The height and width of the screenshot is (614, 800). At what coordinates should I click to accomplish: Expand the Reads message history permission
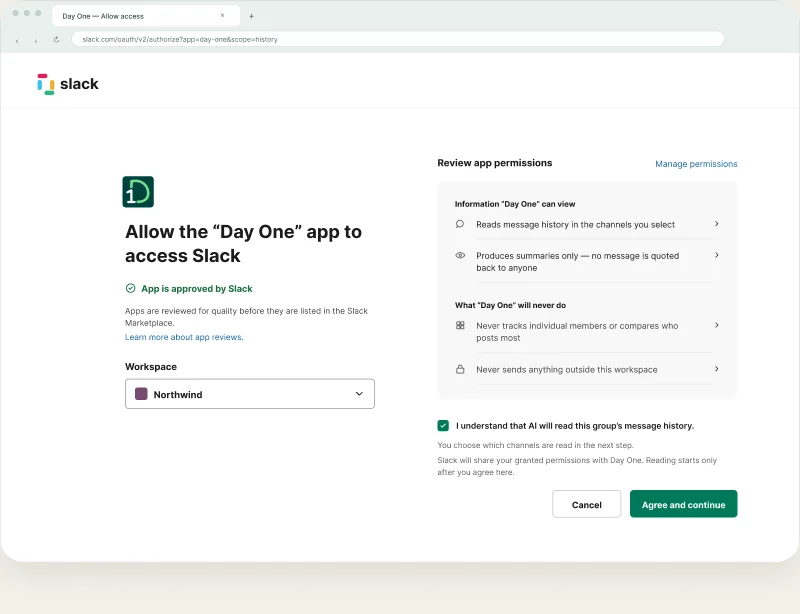[x=716, y=224]
